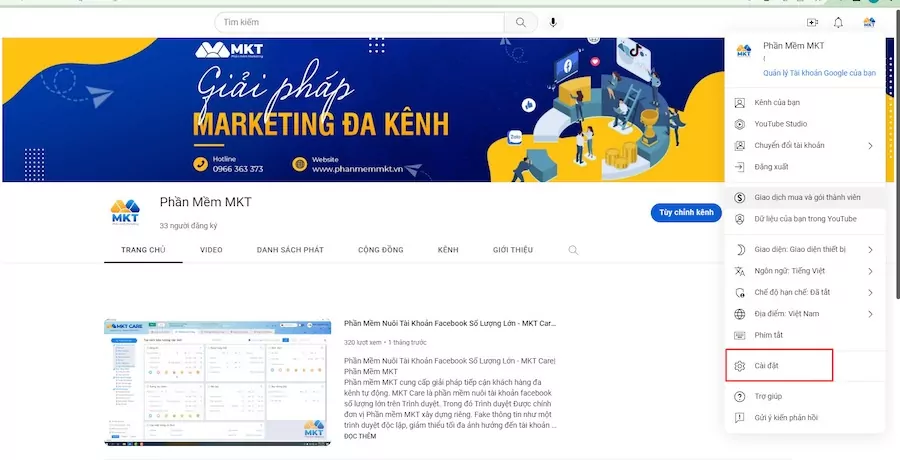This screenshot has height=460, width=900.
Task: Select Kênh của bạn menu entry
Action: (805, 103)
